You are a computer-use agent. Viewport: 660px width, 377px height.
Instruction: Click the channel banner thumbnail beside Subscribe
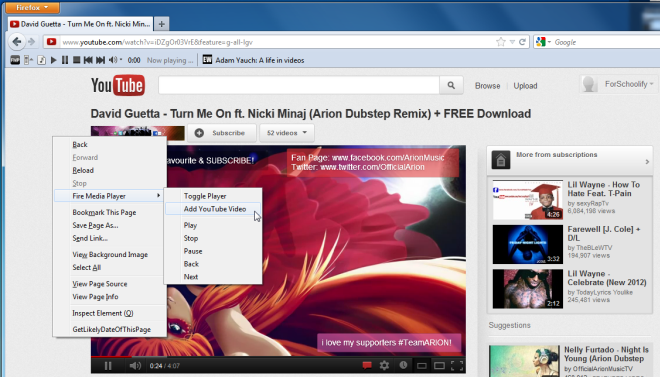pos(138,133)
